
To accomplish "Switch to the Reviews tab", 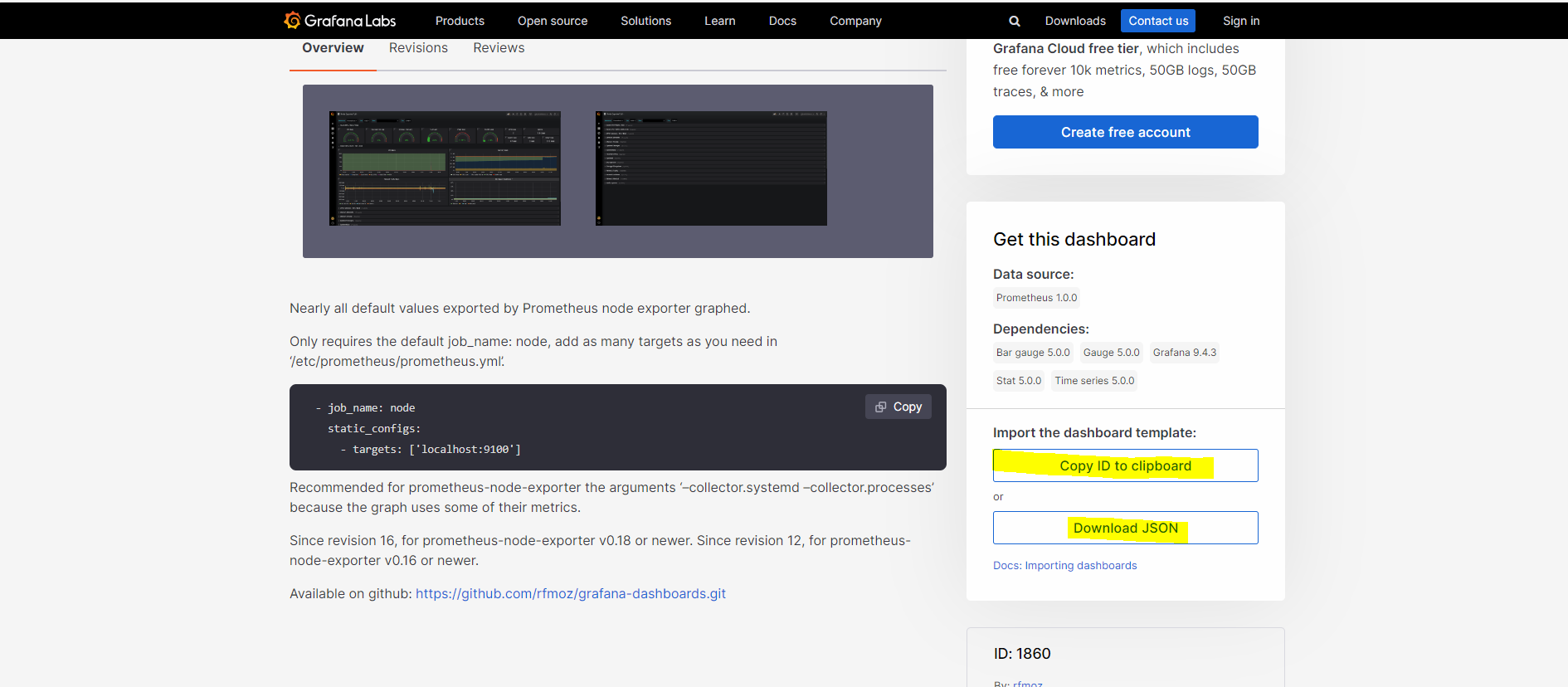I will point(499,48).
